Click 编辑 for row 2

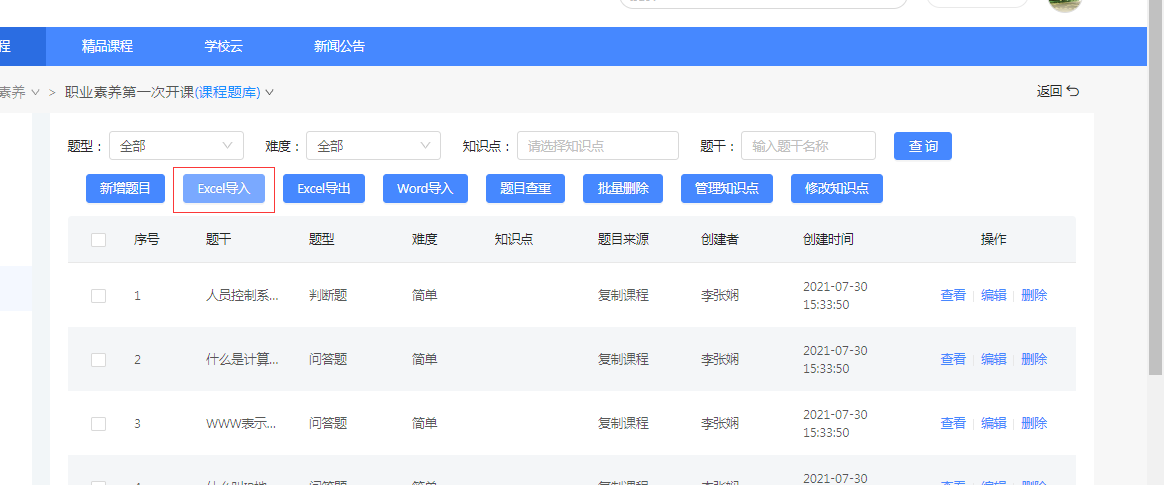993,359
